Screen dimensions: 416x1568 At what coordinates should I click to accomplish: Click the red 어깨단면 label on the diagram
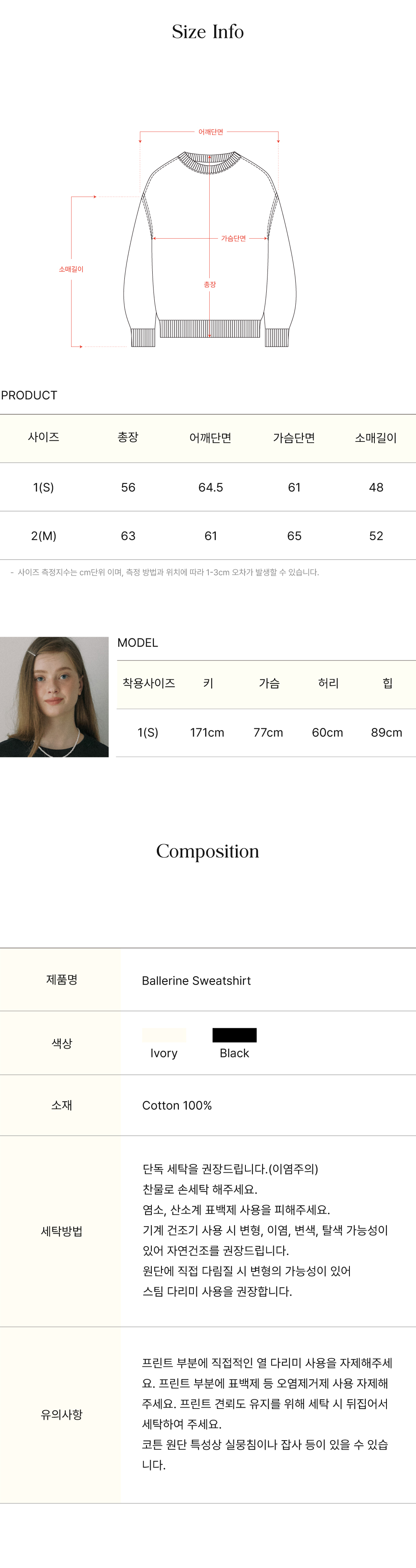pos(210,132)
